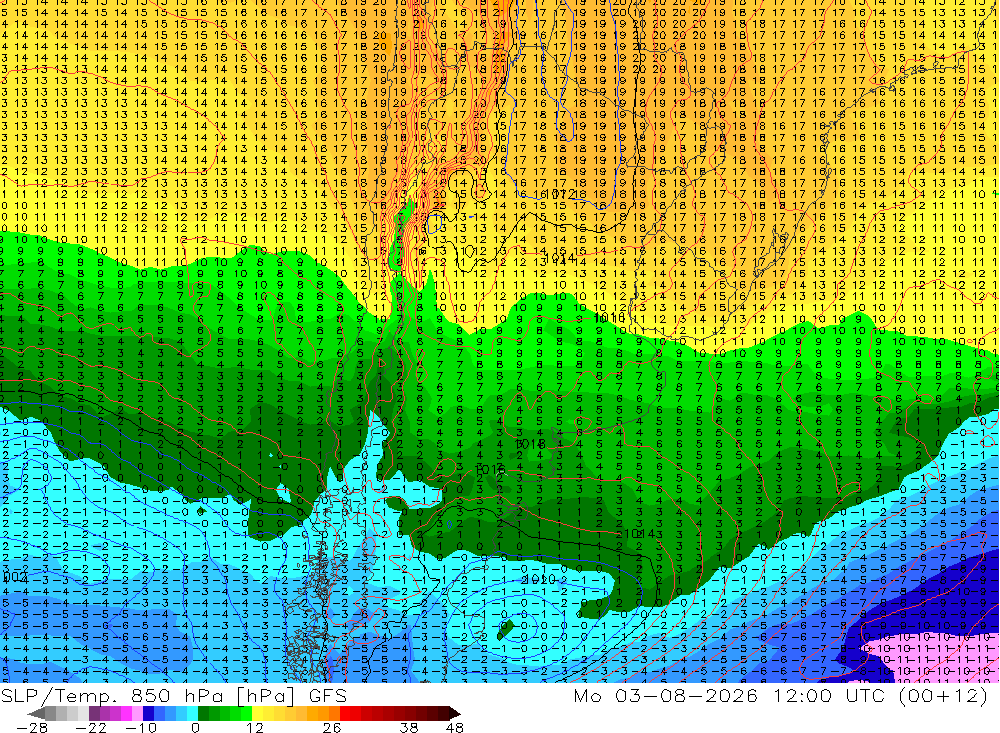Pick the dark purple swatch in the legend
Viewport: 1000px width, 733px height.
94,713
